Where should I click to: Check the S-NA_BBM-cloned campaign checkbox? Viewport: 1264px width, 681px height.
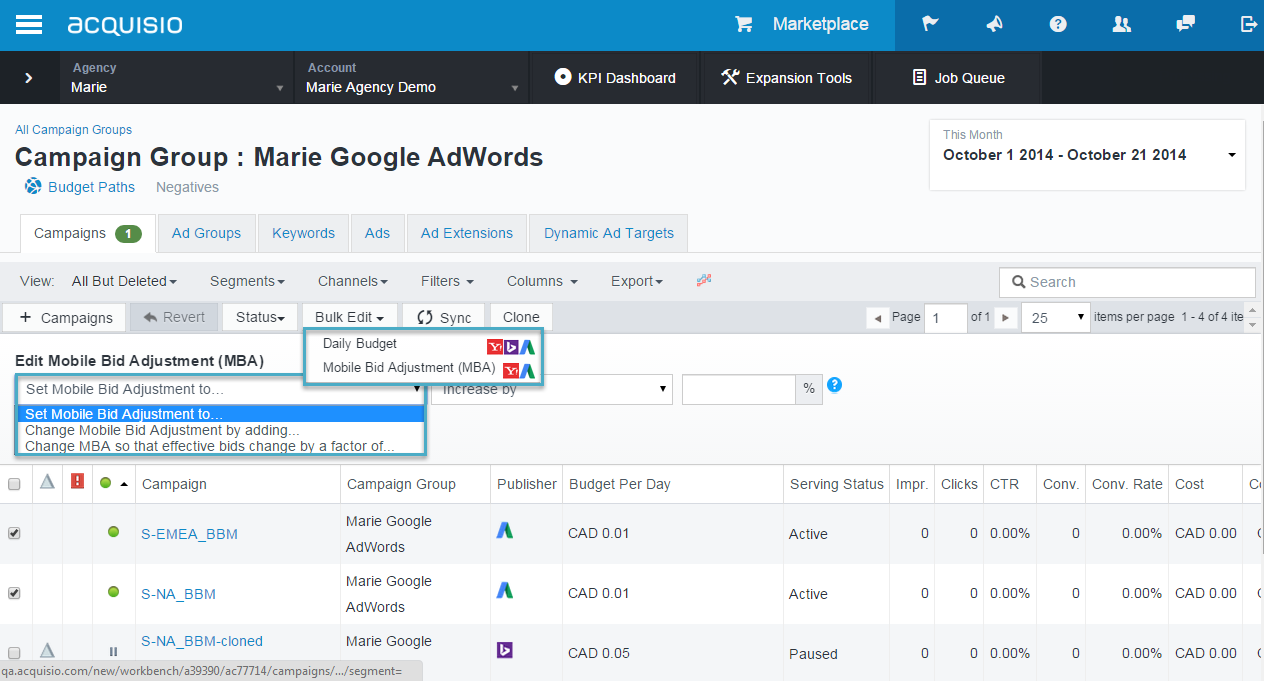14,653
